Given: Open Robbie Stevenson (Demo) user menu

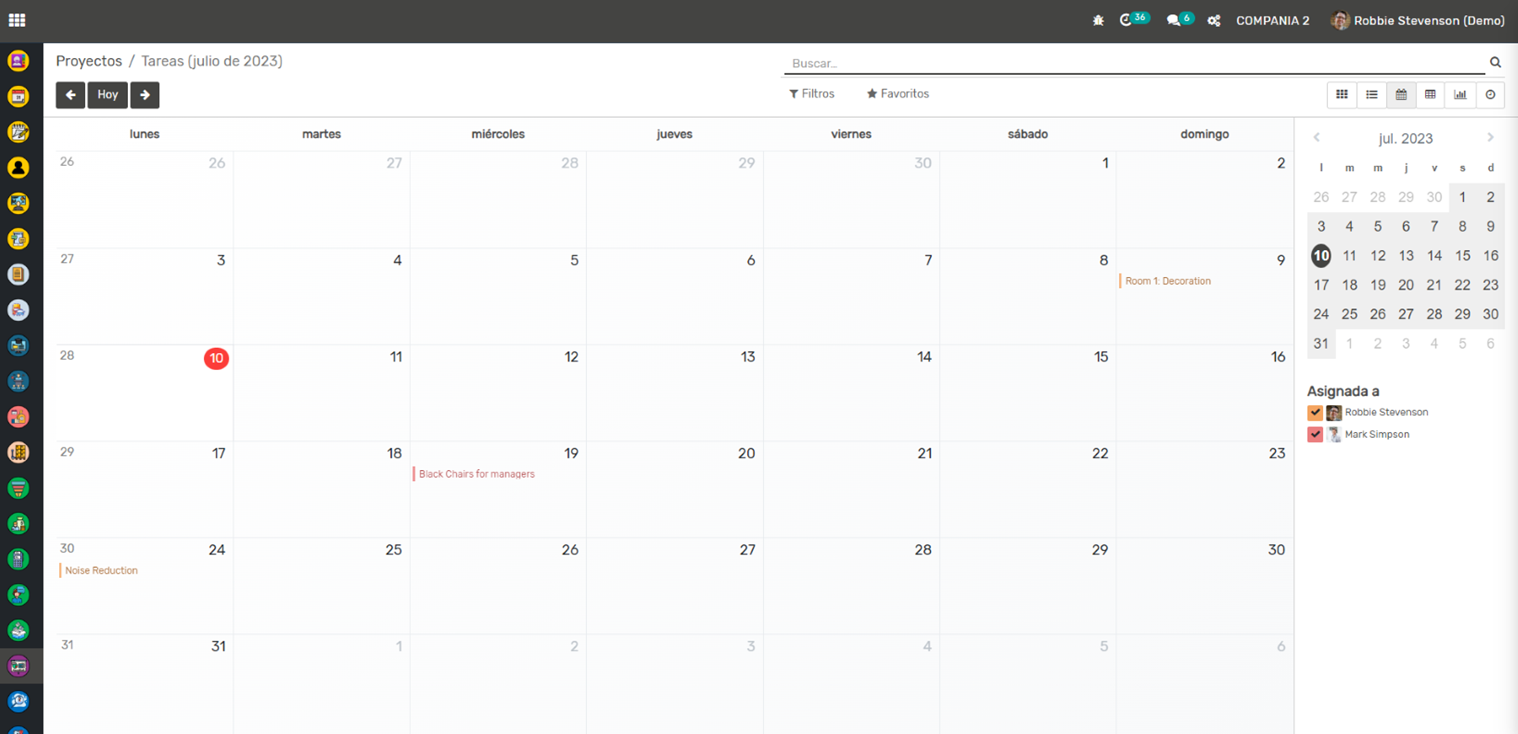Looking at the screenshot, I should coord(1418,21).
